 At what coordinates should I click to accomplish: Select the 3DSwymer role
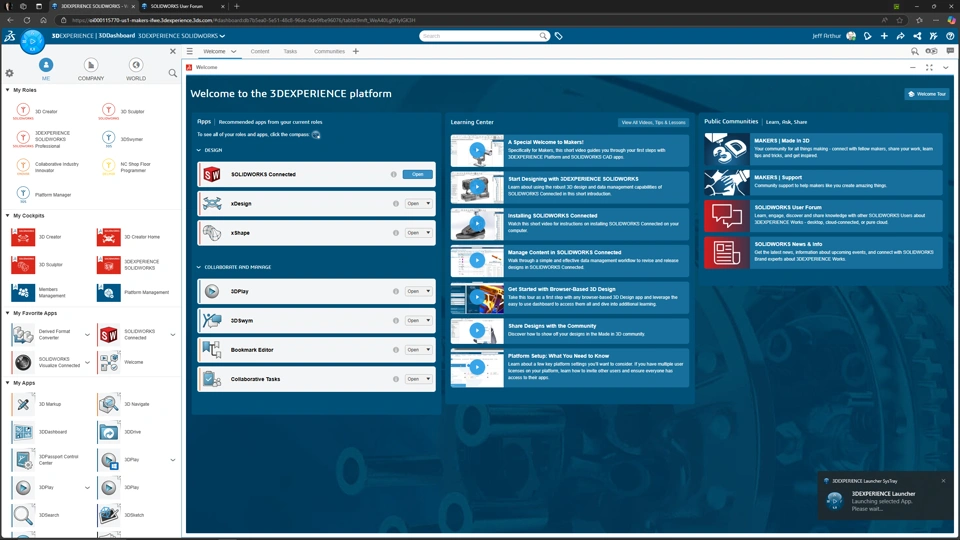coord(122,139)
